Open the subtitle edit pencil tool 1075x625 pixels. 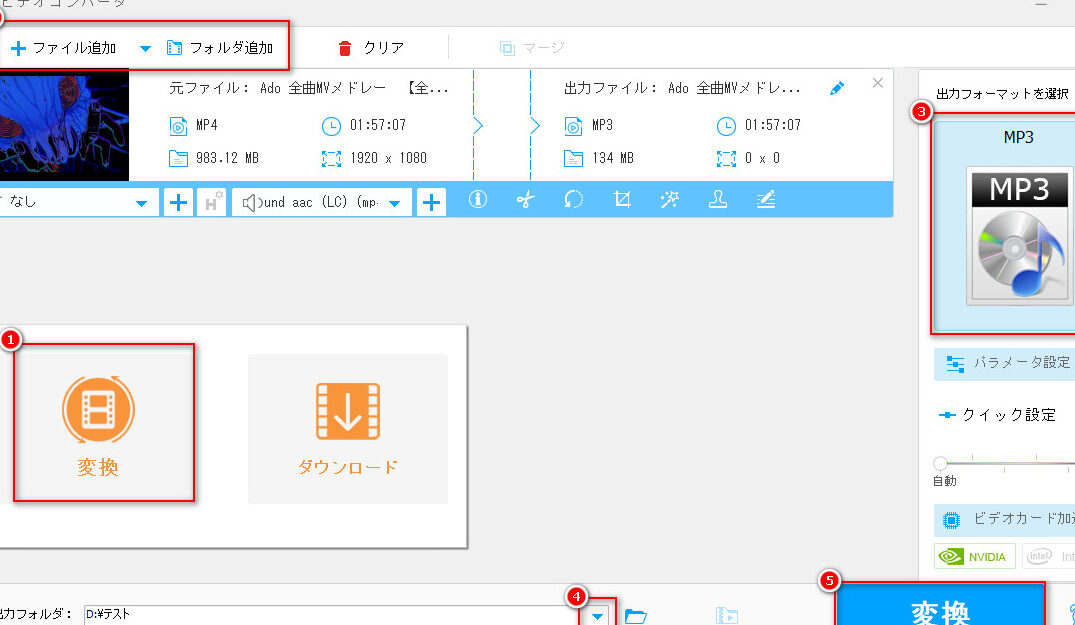(766, 199)
